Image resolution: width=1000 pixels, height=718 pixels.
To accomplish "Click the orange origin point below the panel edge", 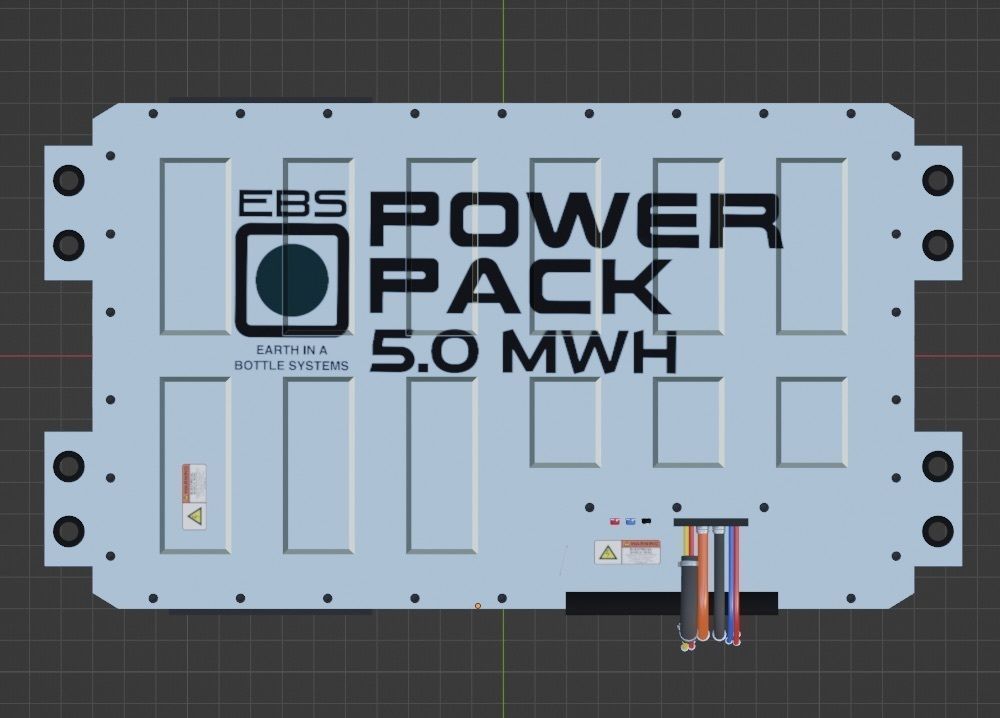I will pos(478,606).
